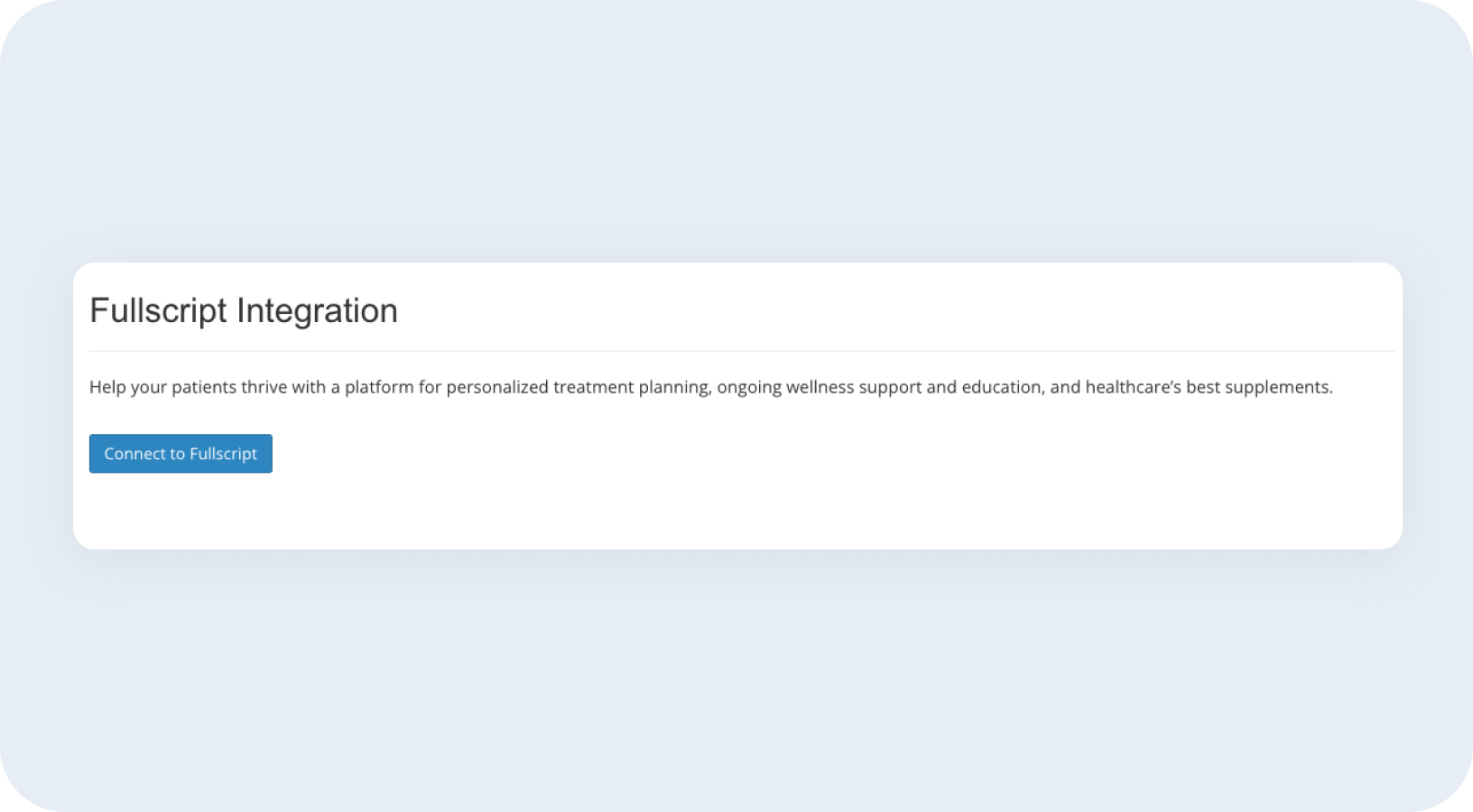Screen dimensions: 1473x812
Task: Click the description paragraph about patients
Action: point(710,387)
